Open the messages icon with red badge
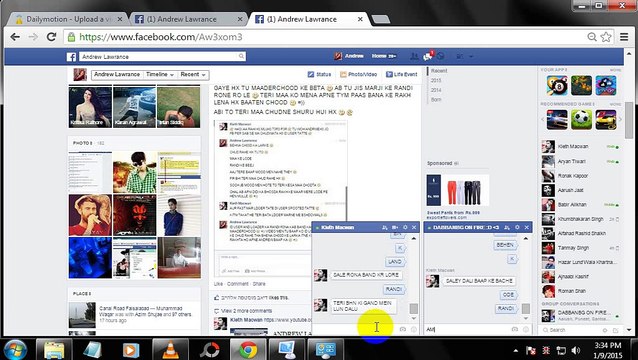The image size is (638, 360). (428, 56)
